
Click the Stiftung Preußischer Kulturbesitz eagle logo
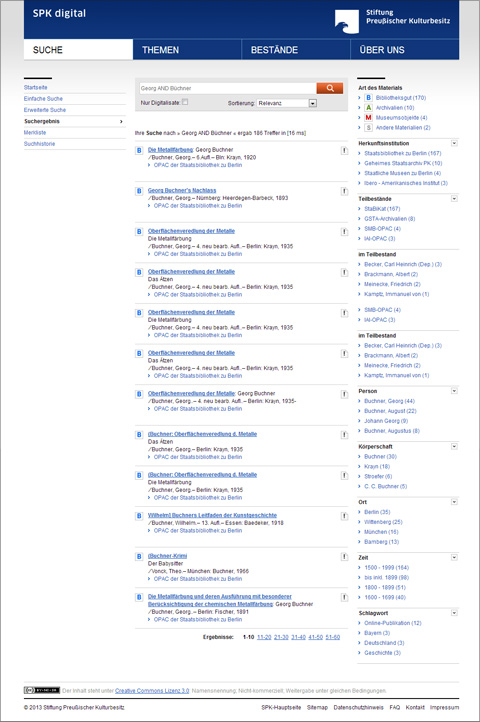(x=347, y=22)
